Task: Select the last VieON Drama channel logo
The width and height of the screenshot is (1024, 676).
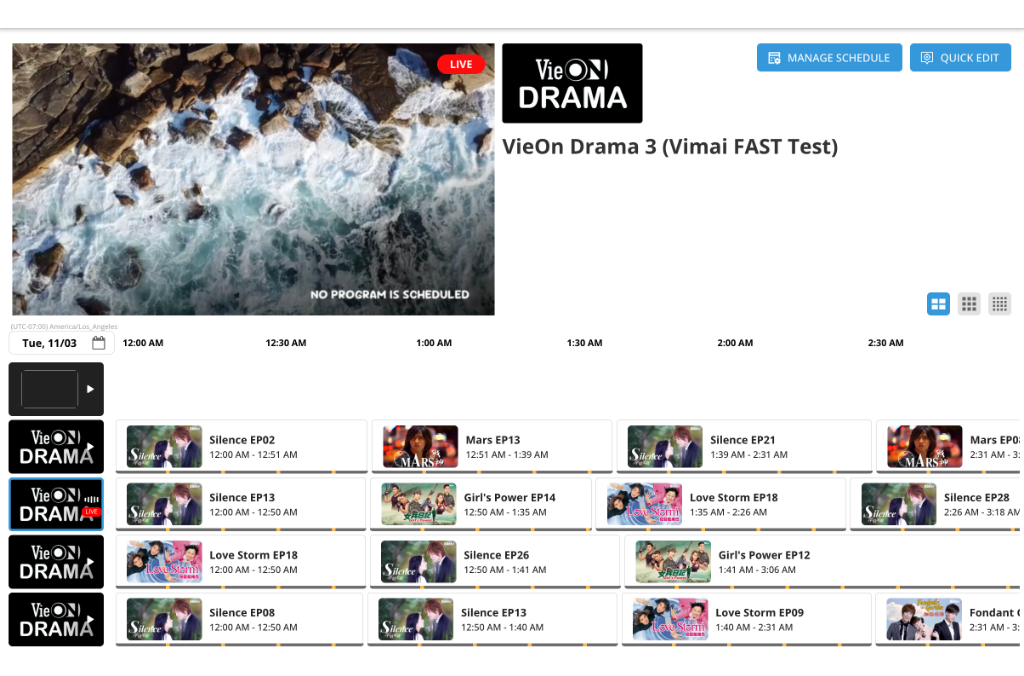Action: [x=56, y=619]
